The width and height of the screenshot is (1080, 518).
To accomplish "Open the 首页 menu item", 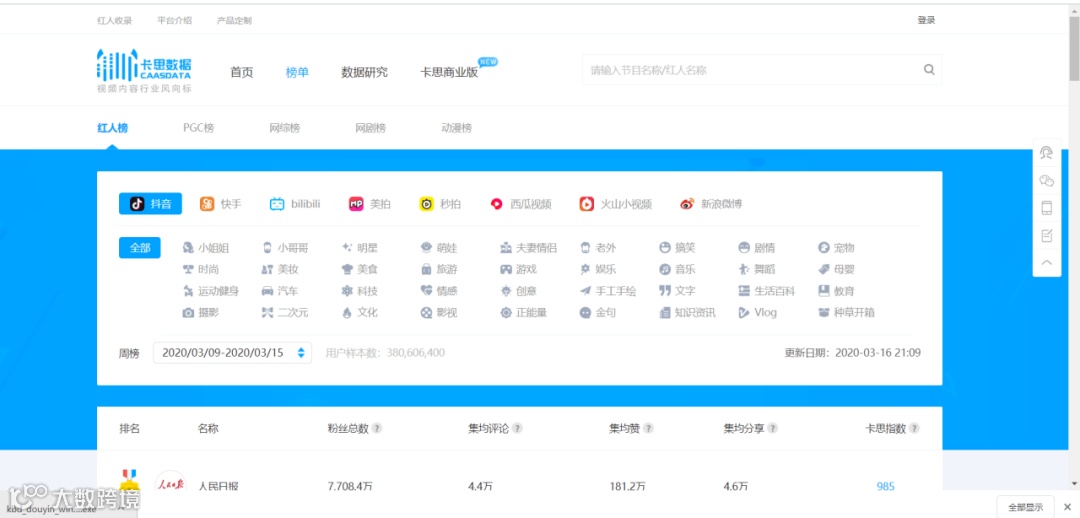I will (242, 72).
